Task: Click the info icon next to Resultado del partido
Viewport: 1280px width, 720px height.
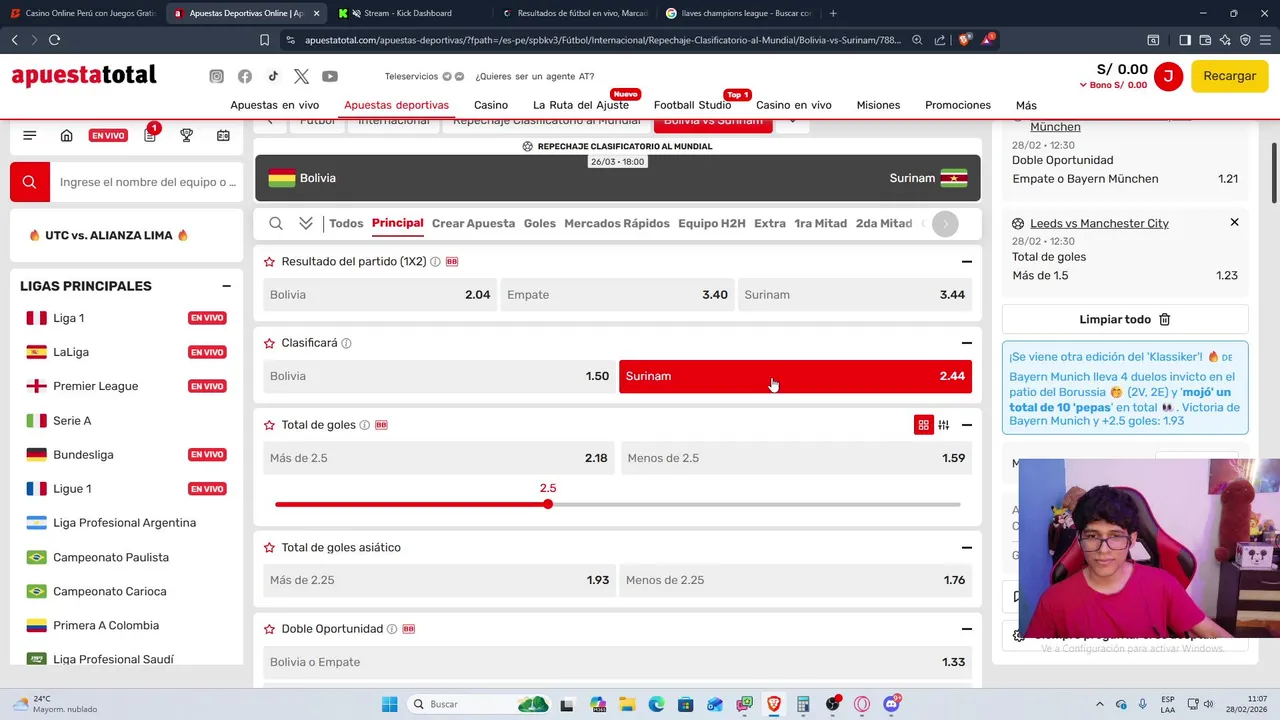Action: click(435, 262)
